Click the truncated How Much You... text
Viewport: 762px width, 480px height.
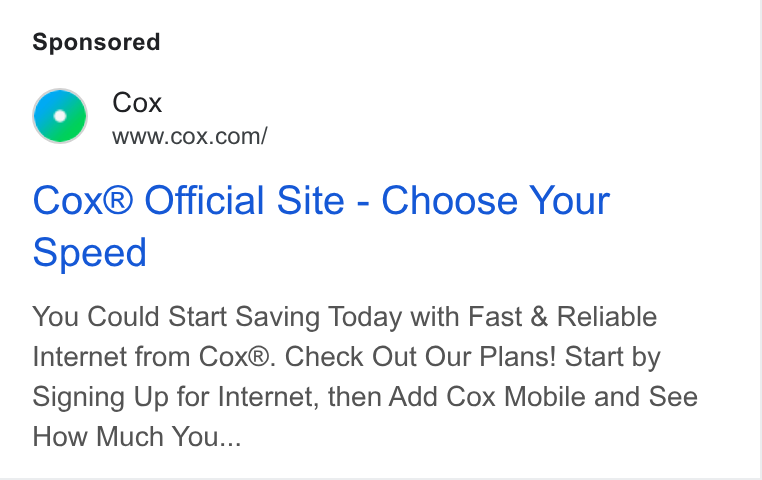tap(137, 436)
